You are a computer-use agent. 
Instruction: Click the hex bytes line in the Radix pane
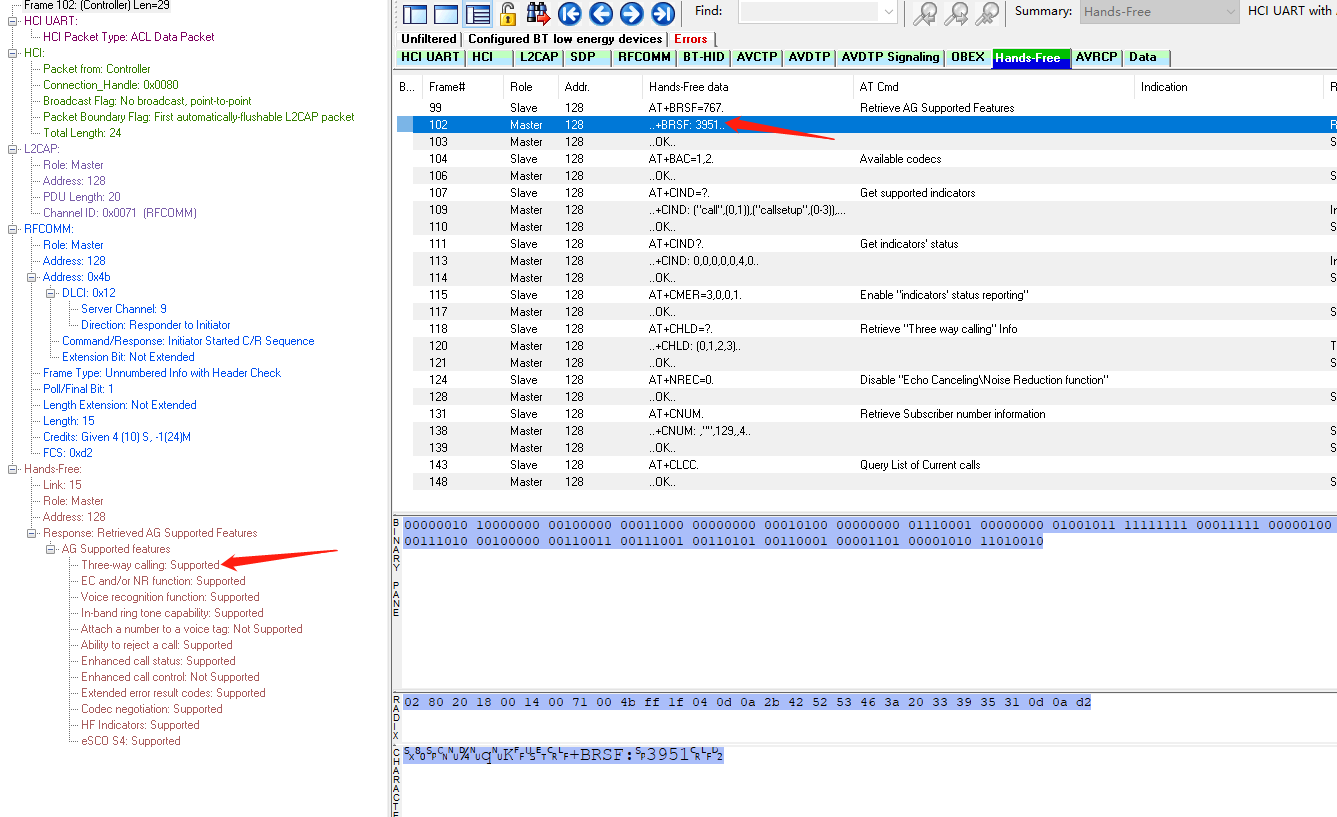click(x=748, y=702)
